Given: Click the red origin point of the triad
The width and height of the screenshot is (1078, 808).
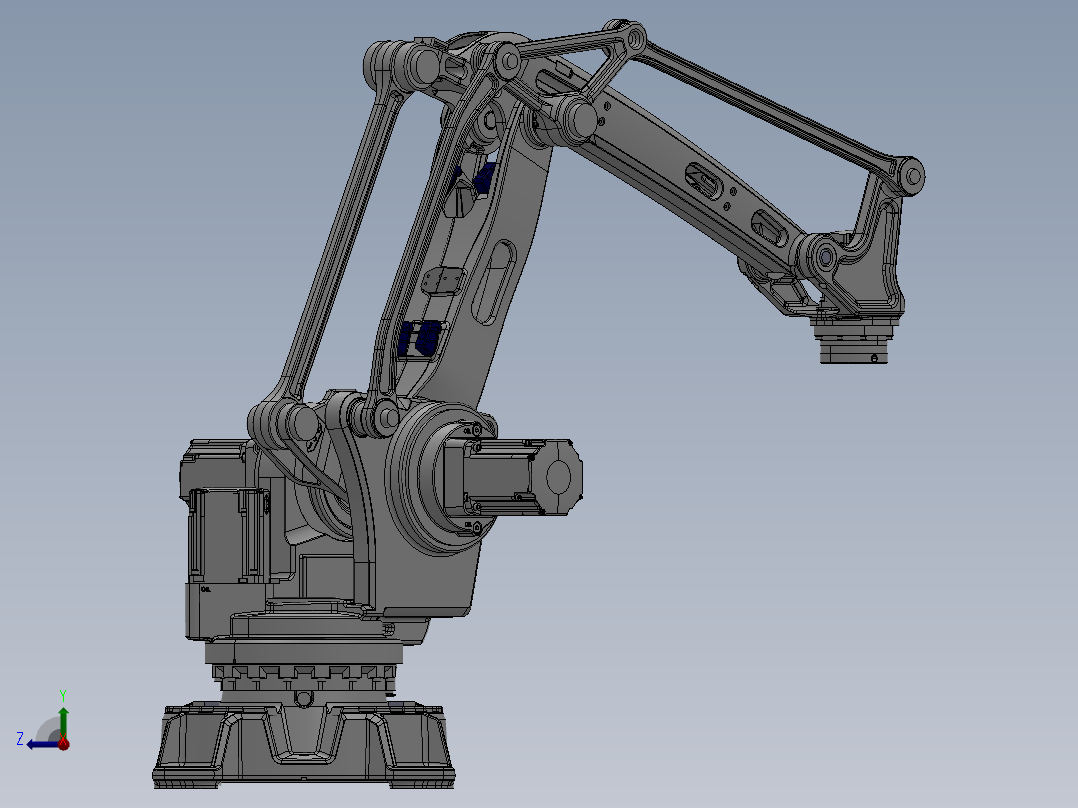Looking at the screenshot, I should tap(62, 744).
